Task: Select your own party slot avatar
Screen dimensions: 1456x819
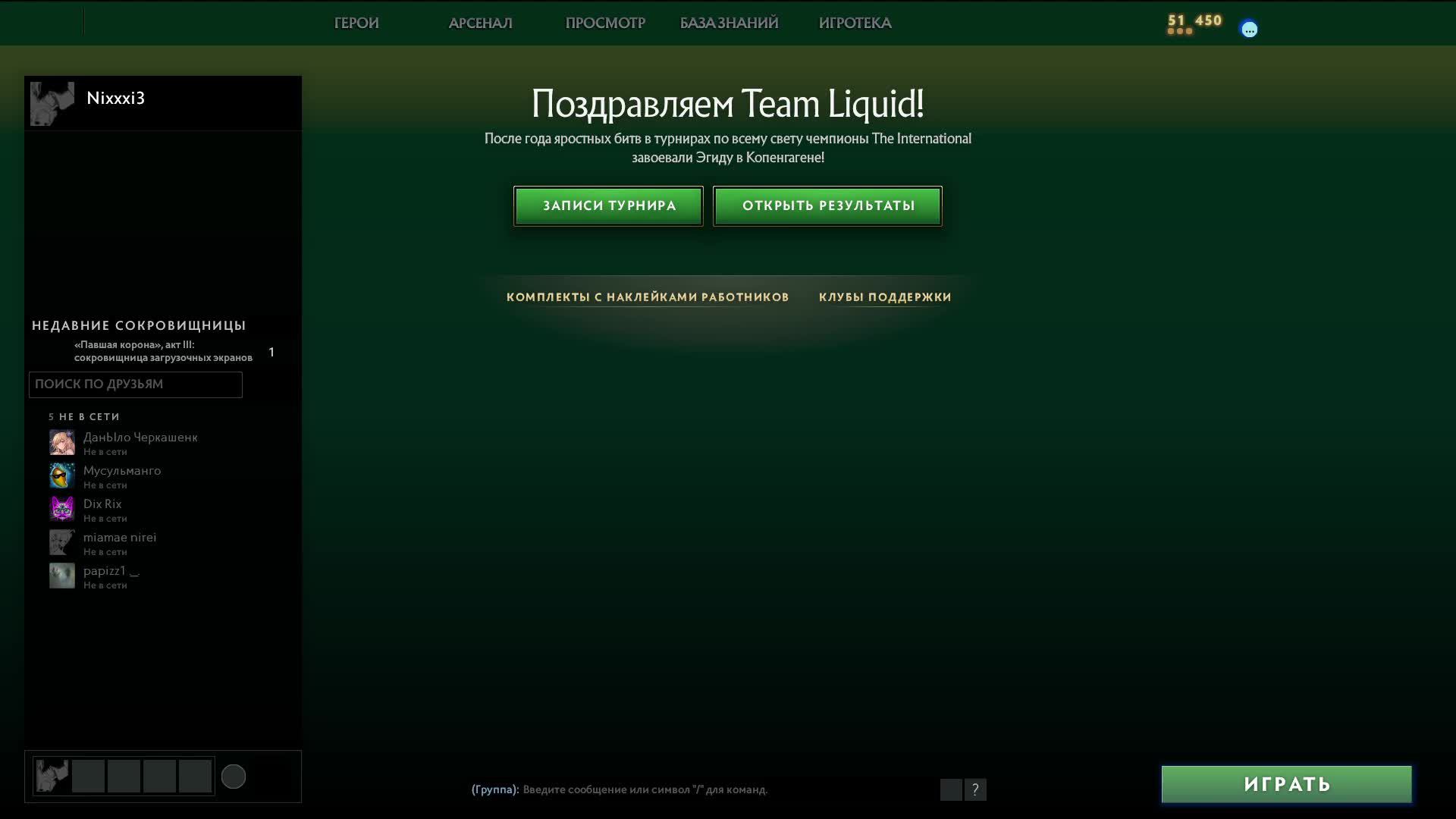Action: click(x=52, y=777)
